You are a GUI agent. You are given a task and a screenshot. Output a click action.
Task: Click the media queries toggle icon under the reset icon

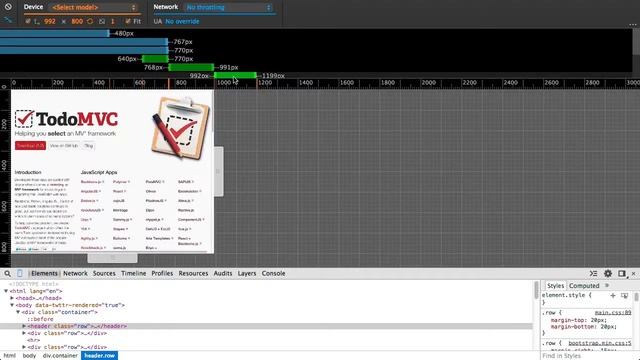coord(8,20)
